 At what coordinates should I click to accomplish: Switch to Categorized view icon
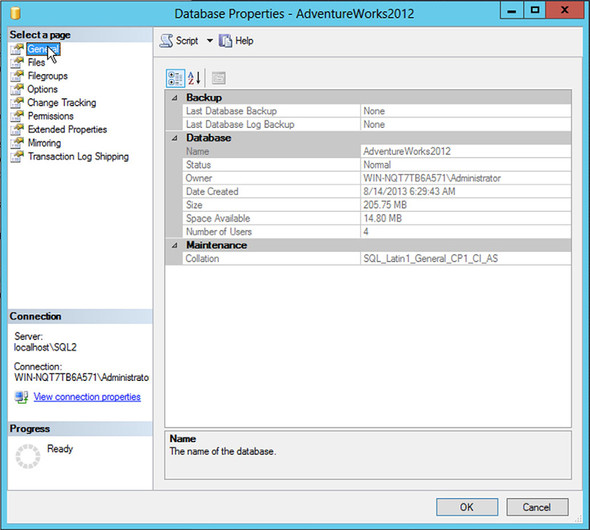click(x=175, y=78)
